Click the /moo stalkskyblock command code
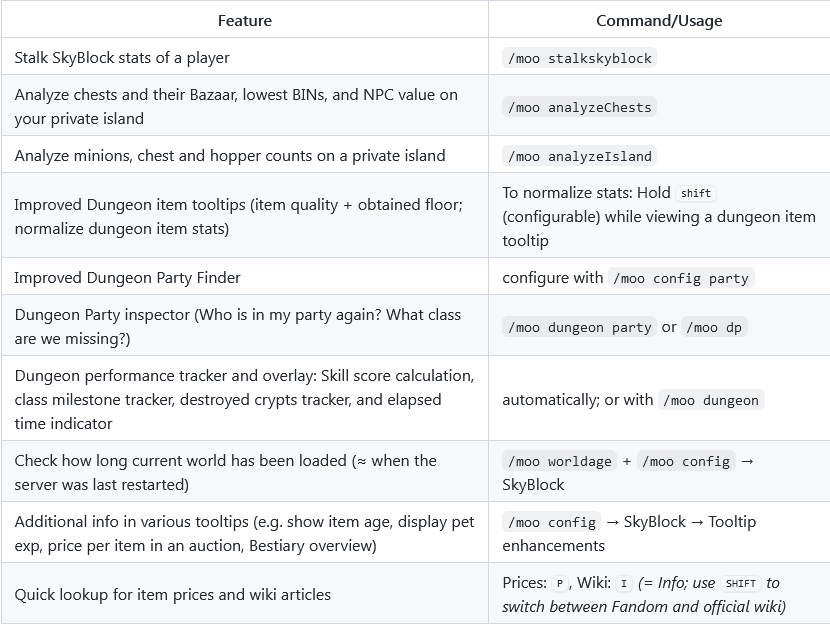 [x=580, y=58]
